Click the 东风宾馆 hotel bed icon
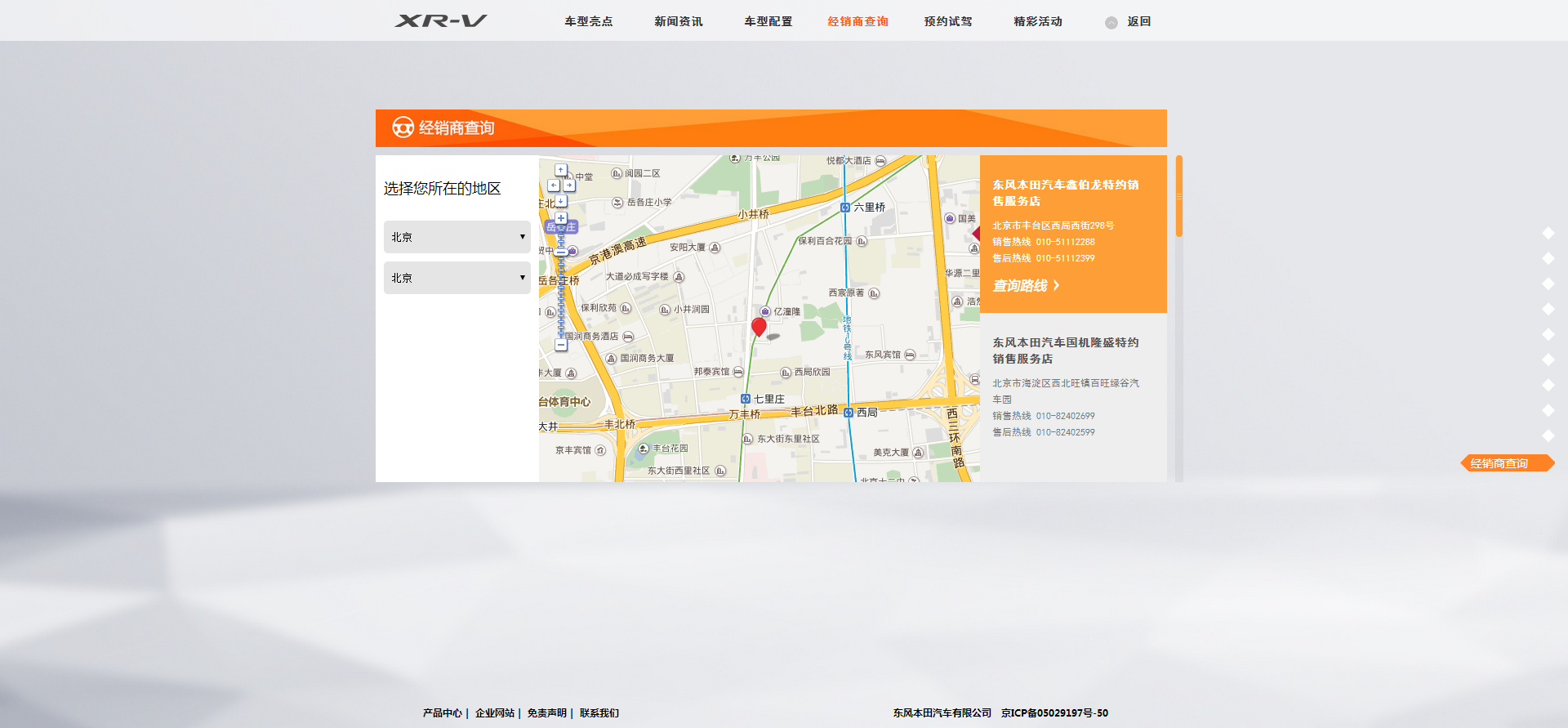 910,355
